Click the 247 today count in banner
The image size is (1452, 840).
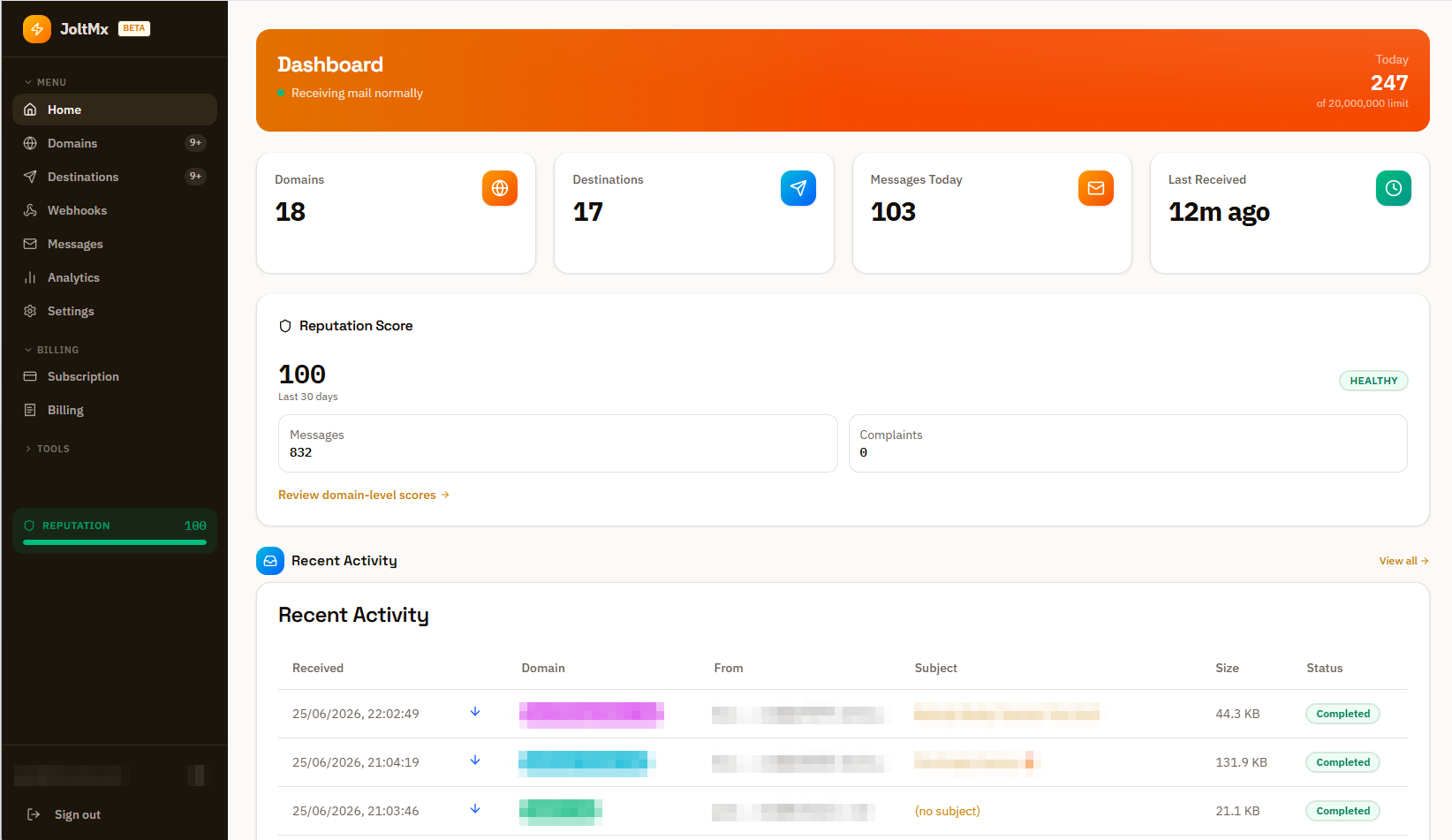point(1389,82)
